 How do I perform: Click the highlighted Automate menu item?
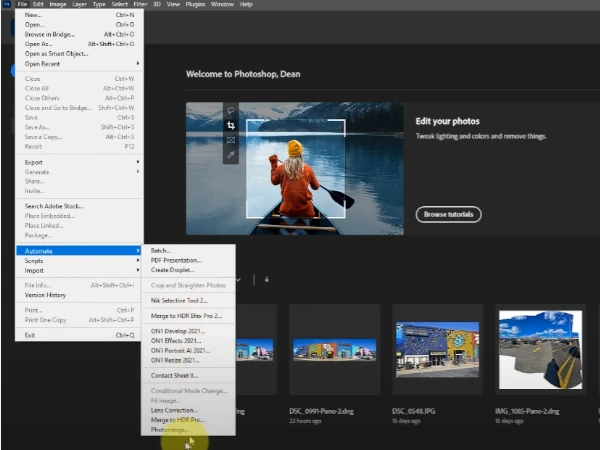click(x=79, y=251)
